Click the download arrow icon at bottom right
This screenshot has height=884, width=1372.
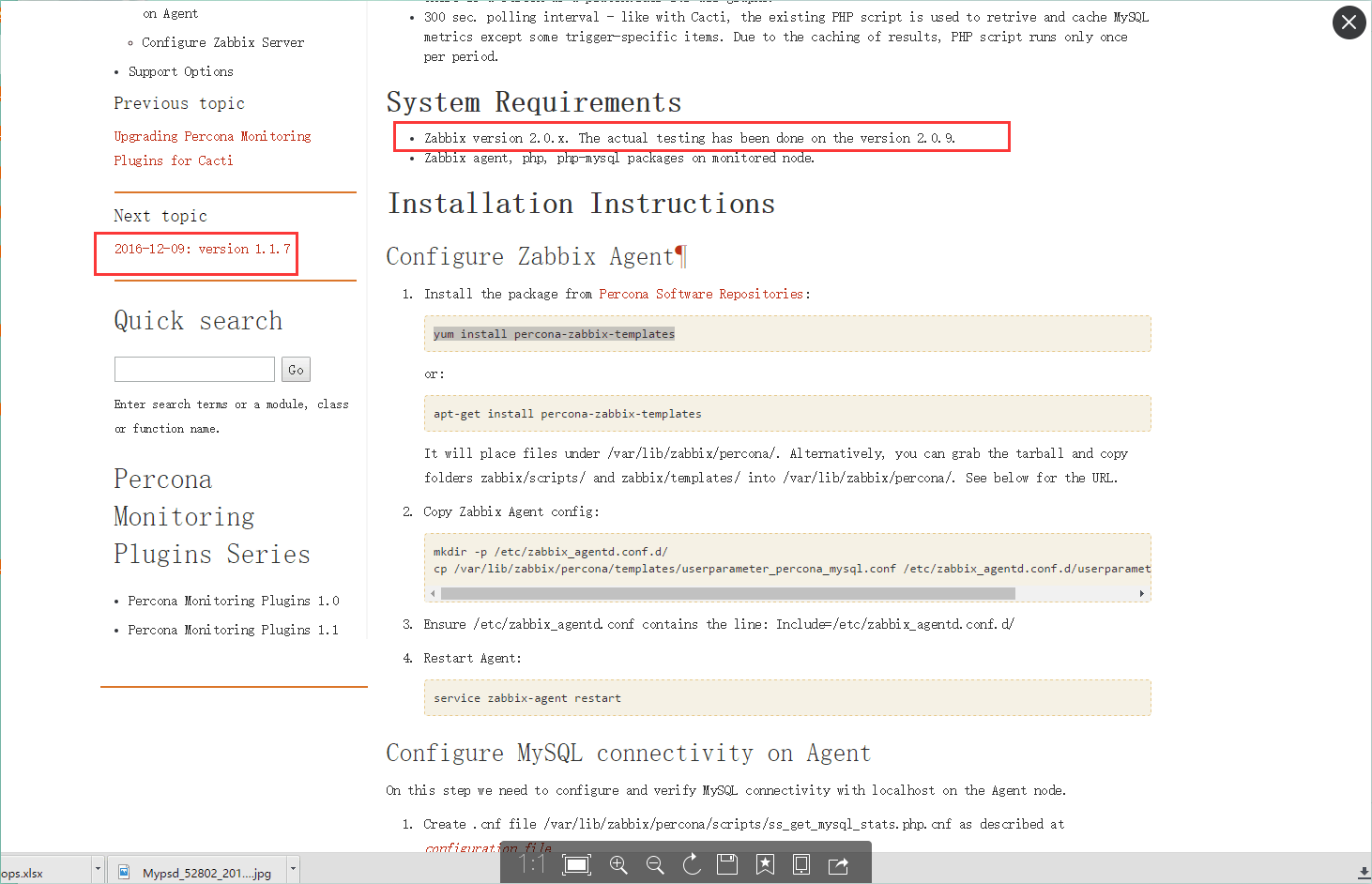click(x=1364, y=873)
